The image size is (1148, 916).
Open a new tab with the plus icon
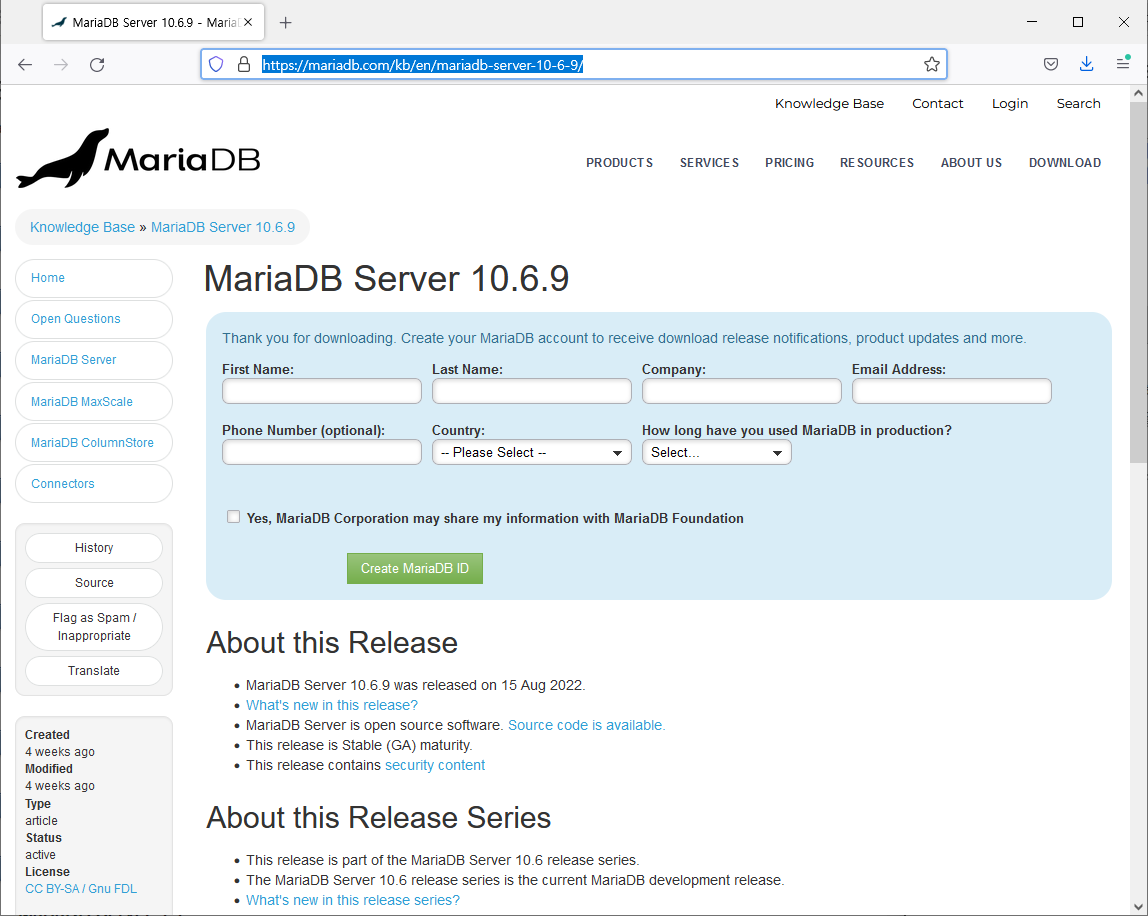(286, 23)
